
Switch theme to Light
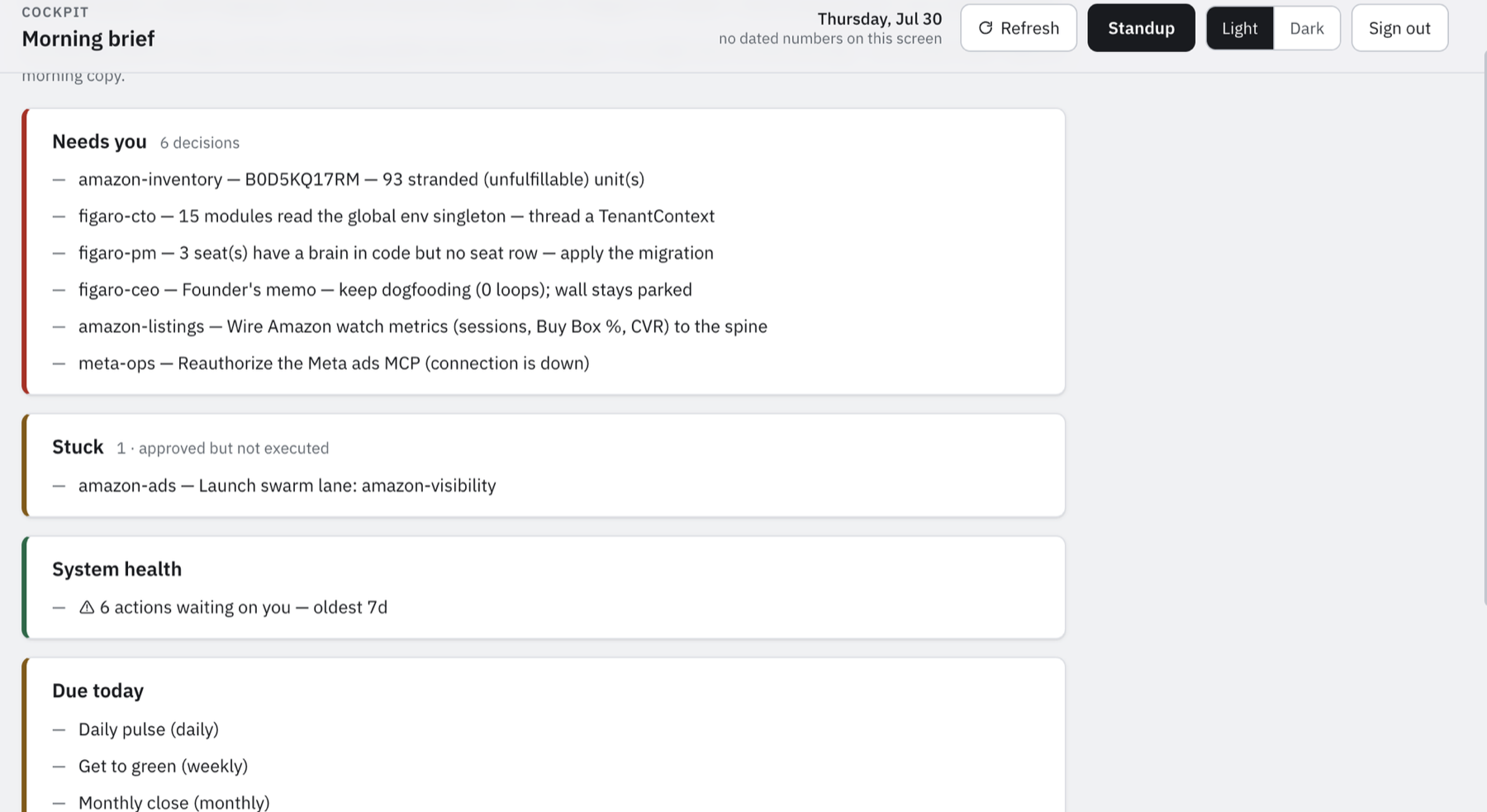point(1239,28)
